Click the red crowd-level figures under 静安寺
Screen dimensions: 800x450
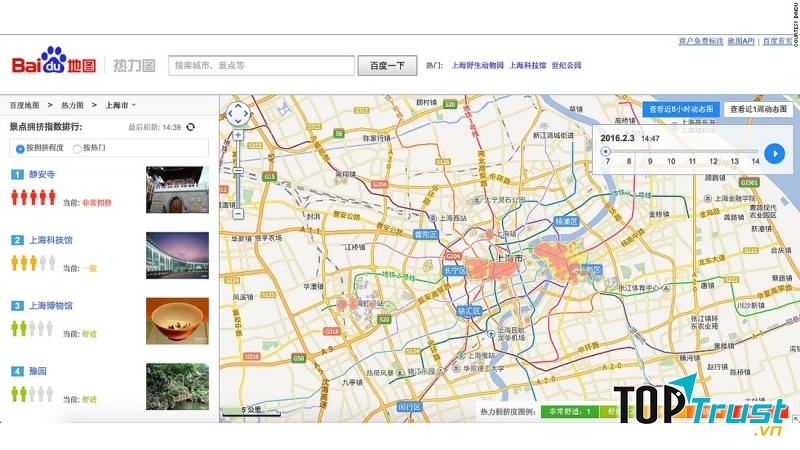(33, 197)
